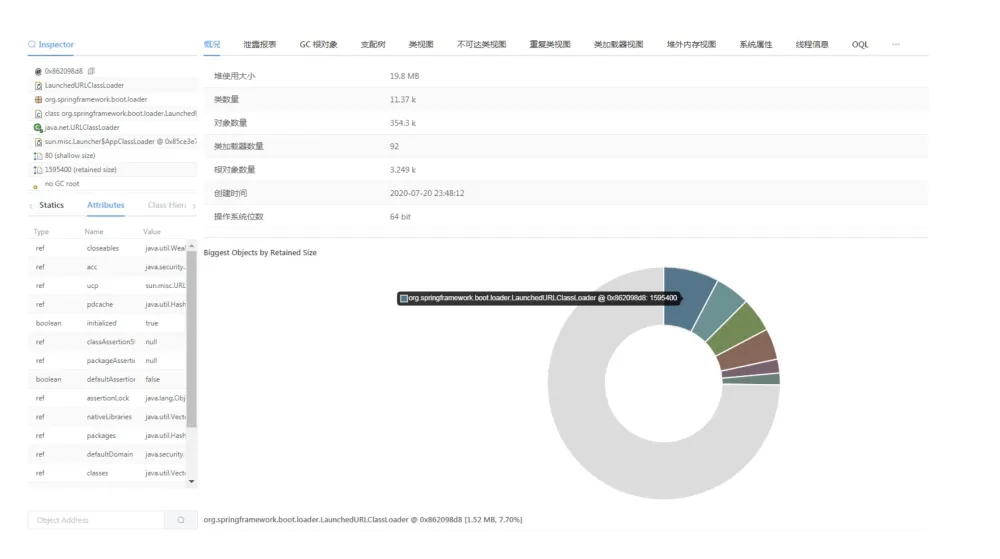Click the 19.8 MB heap size value
This screenshot has width=1000, height=559.
(404, 76)
